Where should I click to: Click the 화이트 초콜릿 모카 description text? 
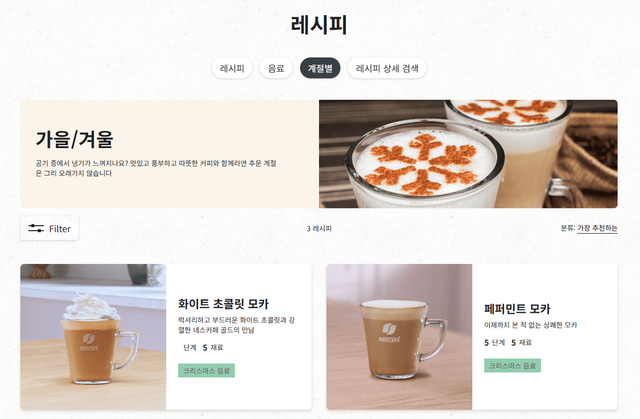236,325
